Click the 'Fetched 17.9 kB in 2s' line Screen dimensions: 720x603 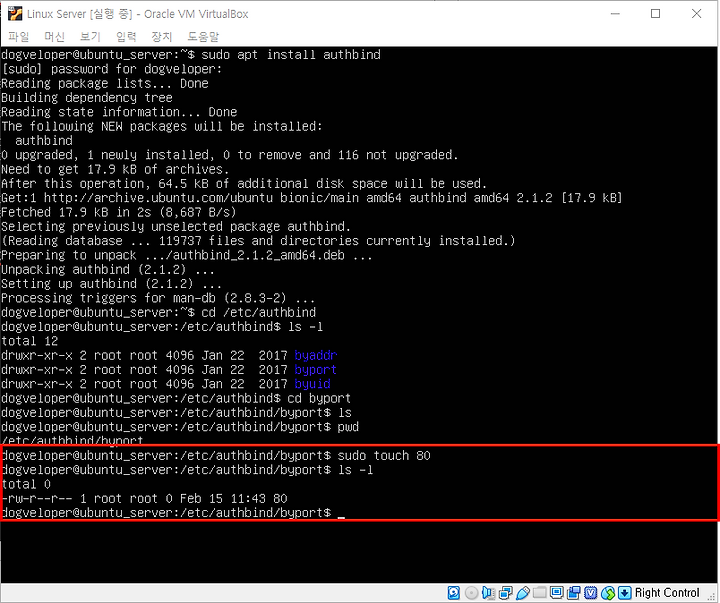118,212
